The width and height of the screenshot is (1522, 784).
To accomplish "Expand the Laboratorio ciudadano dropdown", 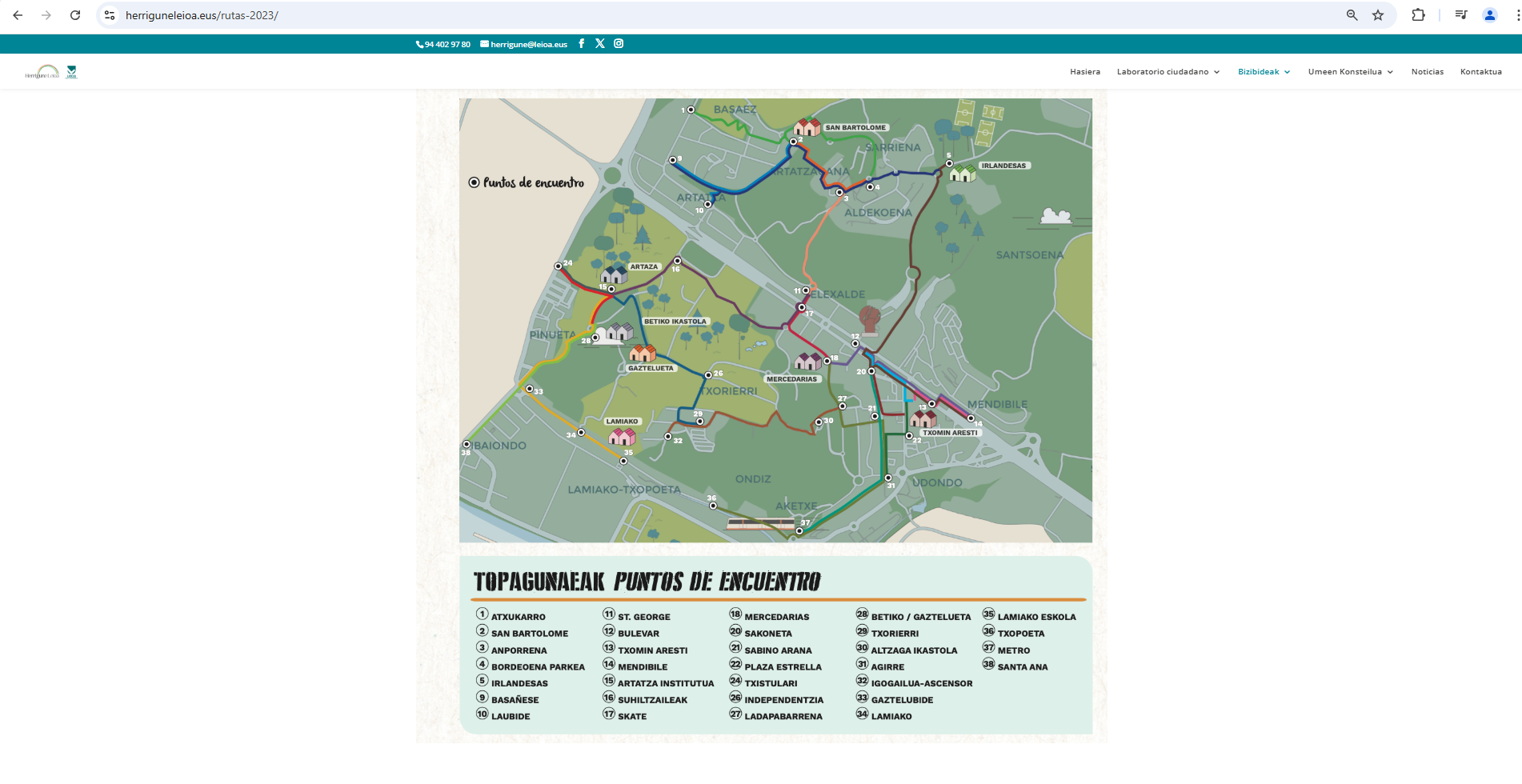I will pos(1168,72).
